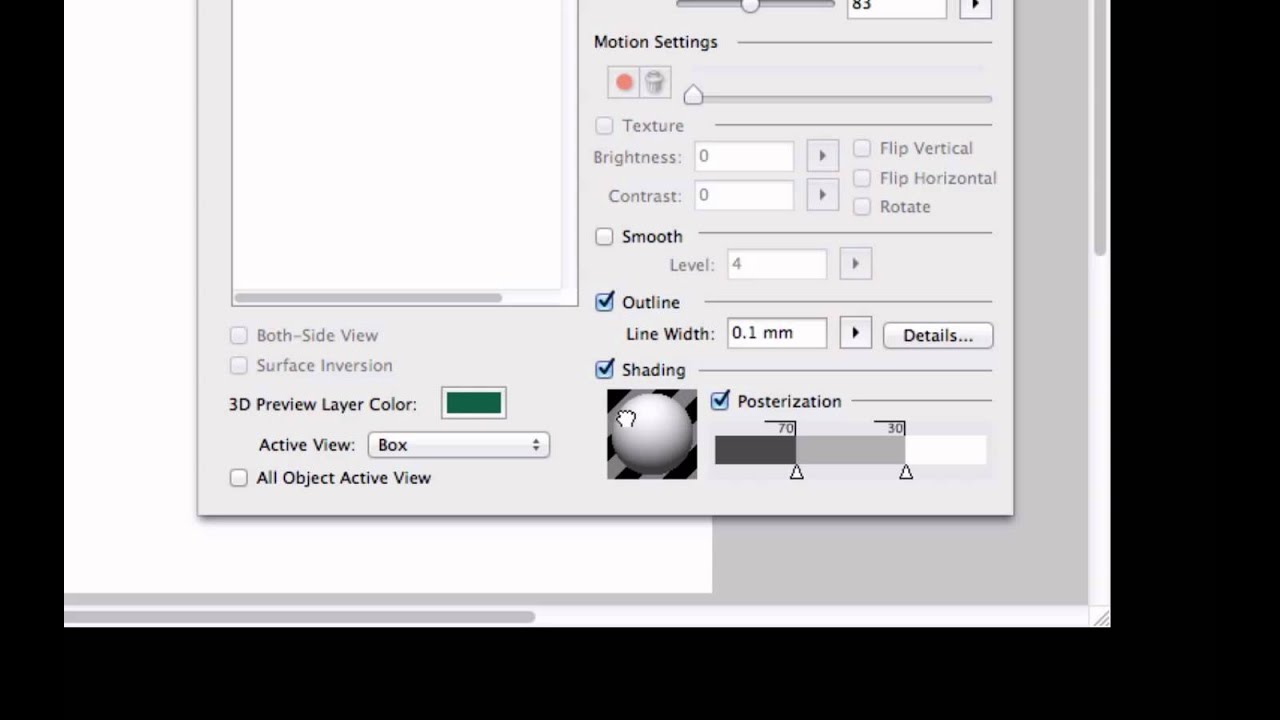Disable the Outline option

[x=604, y=302]
